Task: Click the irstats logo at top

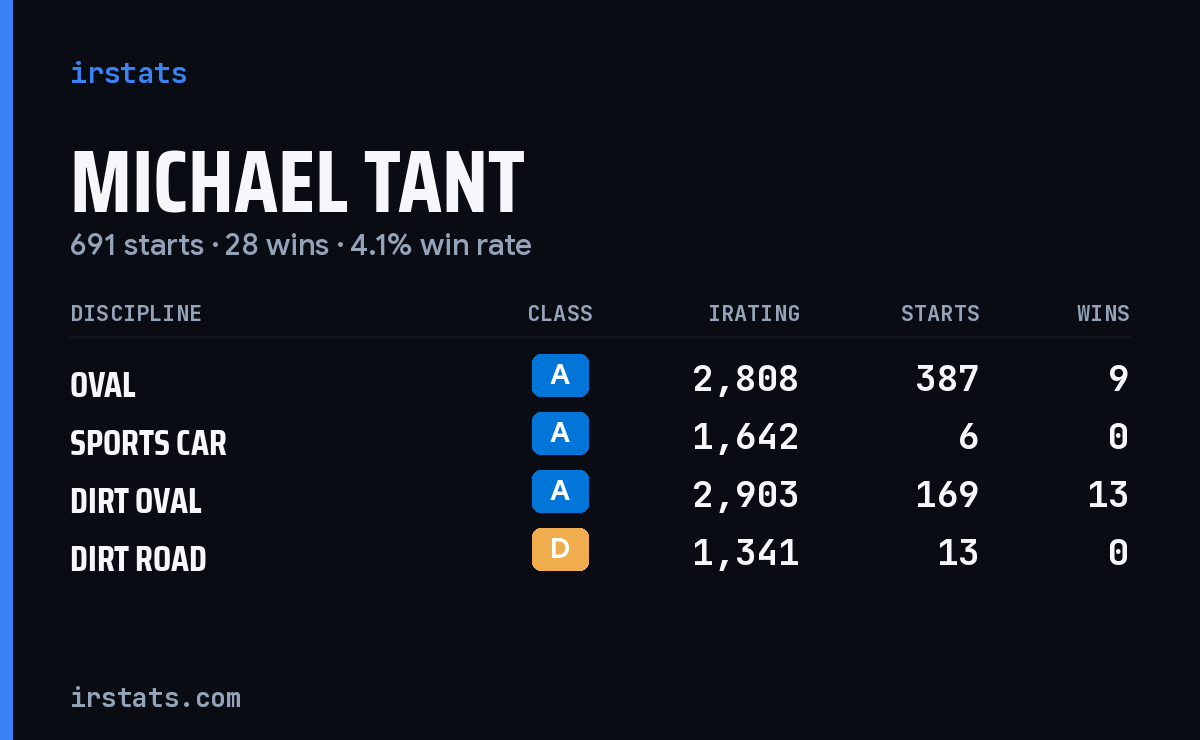Action: tap(128, 73)
